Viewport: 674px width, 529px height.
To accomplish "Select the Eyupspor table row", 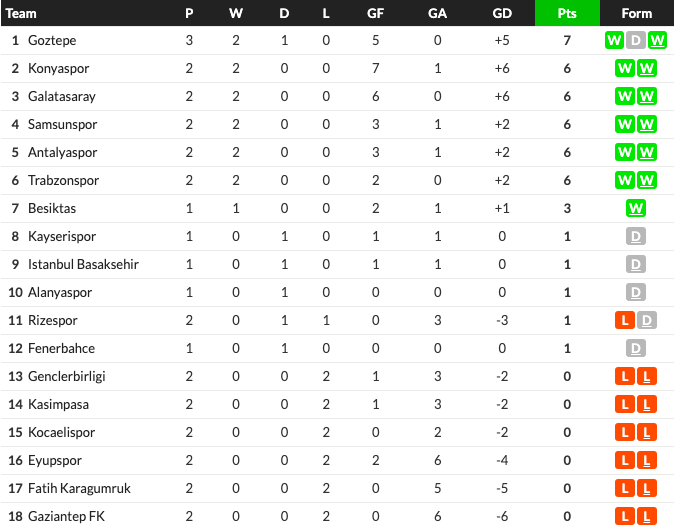I will click(337, 460).
